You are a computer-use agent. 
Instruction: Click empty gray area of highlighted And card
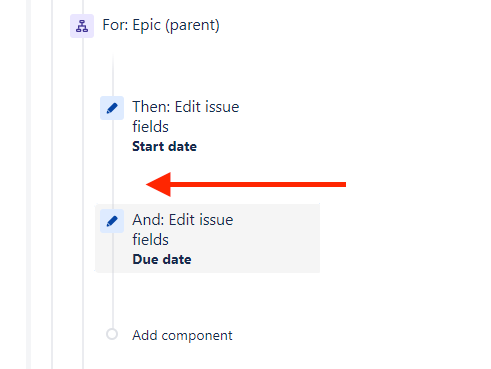tap(277, 238)
